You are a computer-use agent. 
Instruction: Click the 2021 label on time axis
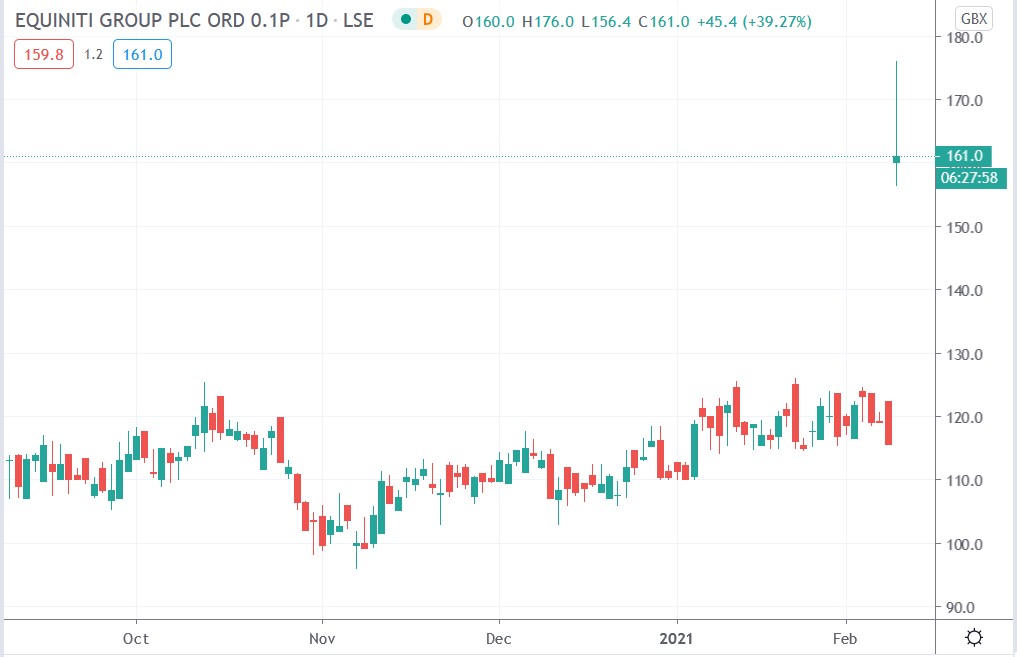(676, 639)
